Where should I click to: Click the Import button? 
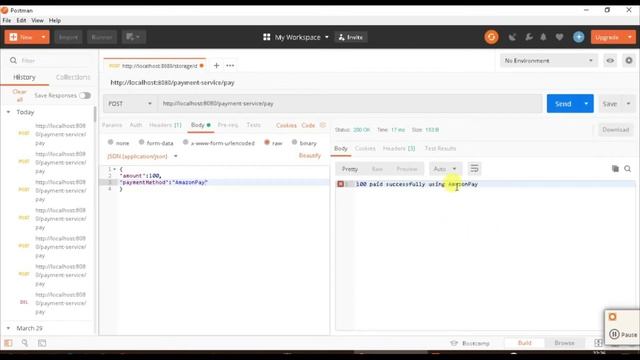pos(68,37)
